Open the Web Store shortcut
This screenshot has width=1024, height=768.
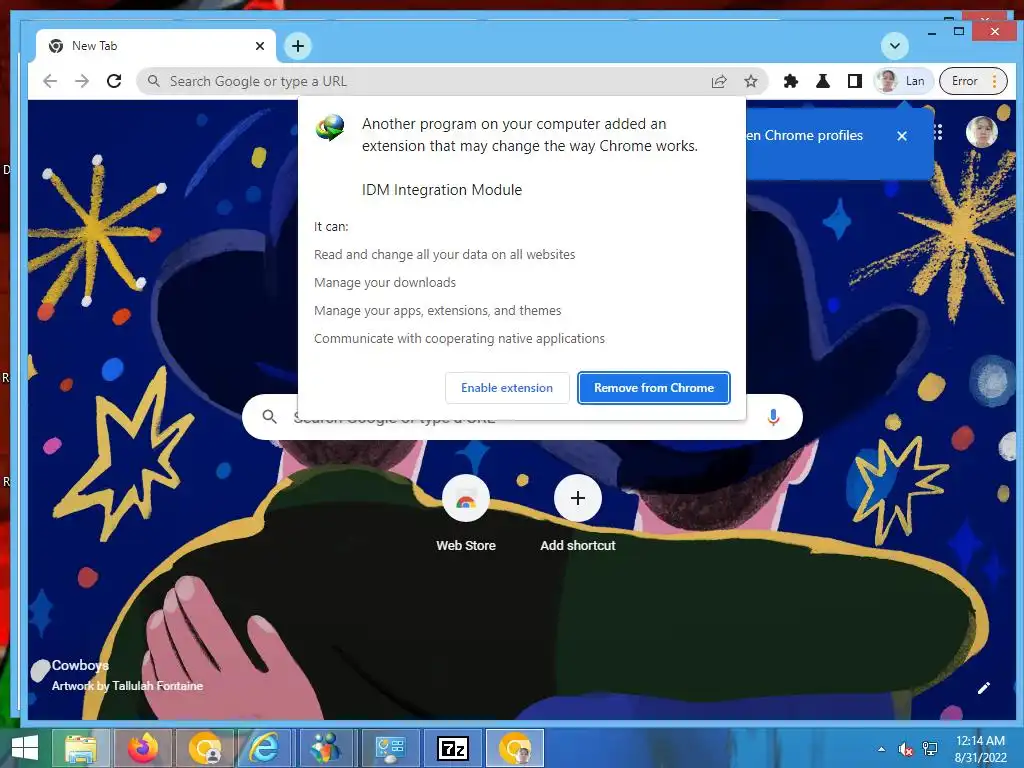(466, 514)
